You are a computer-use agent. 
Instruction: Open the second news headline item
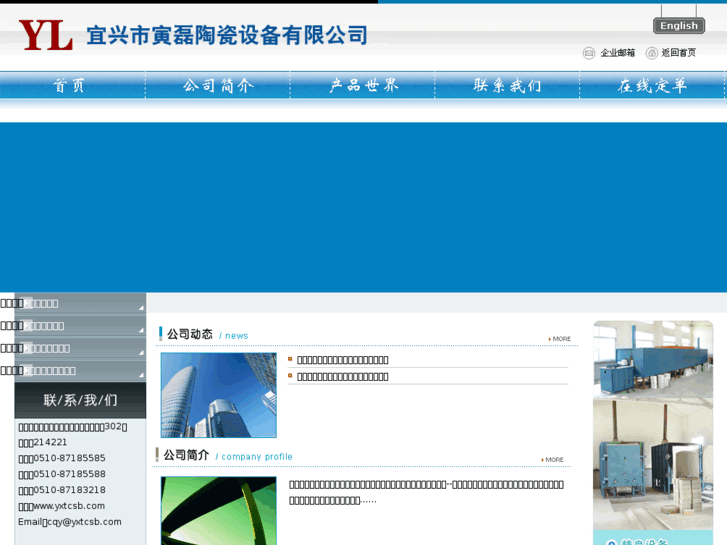(x=343, y=377)
